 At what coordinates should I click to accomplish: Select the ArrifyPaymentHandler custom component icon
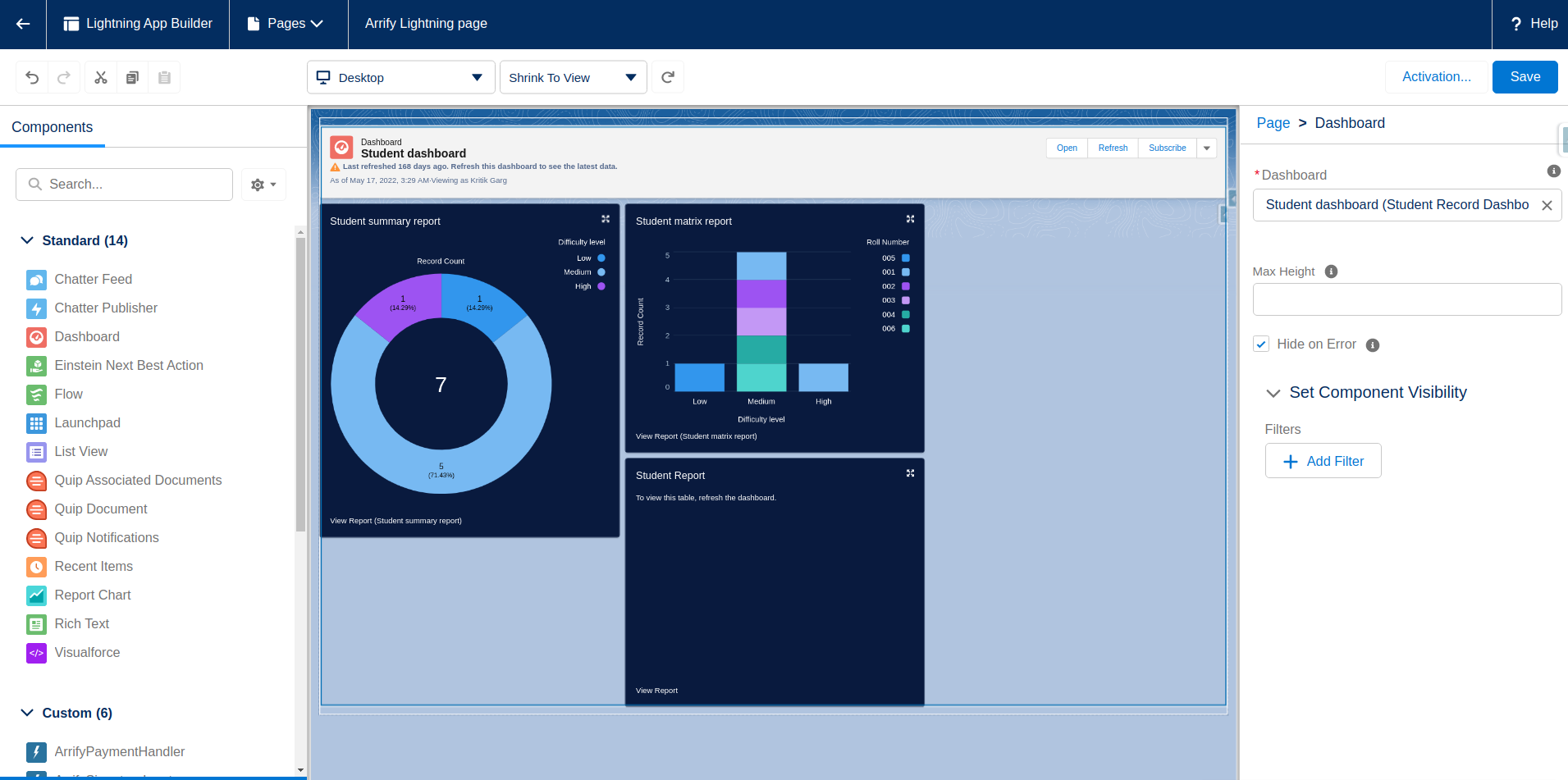[x=36, y=752]
